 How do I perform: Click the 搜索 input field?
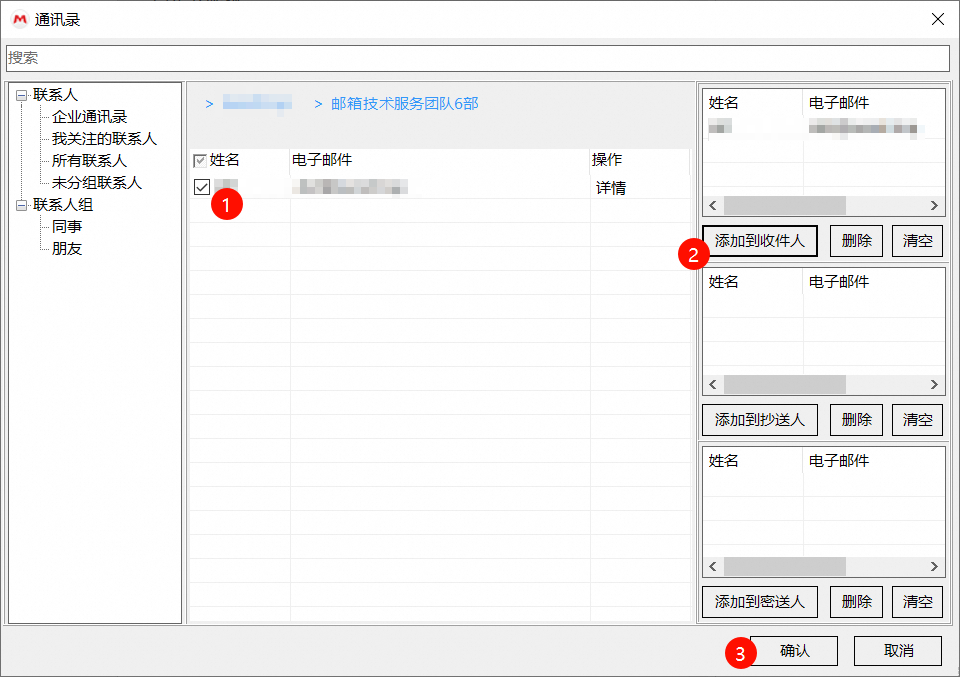(x=478, y=59)
